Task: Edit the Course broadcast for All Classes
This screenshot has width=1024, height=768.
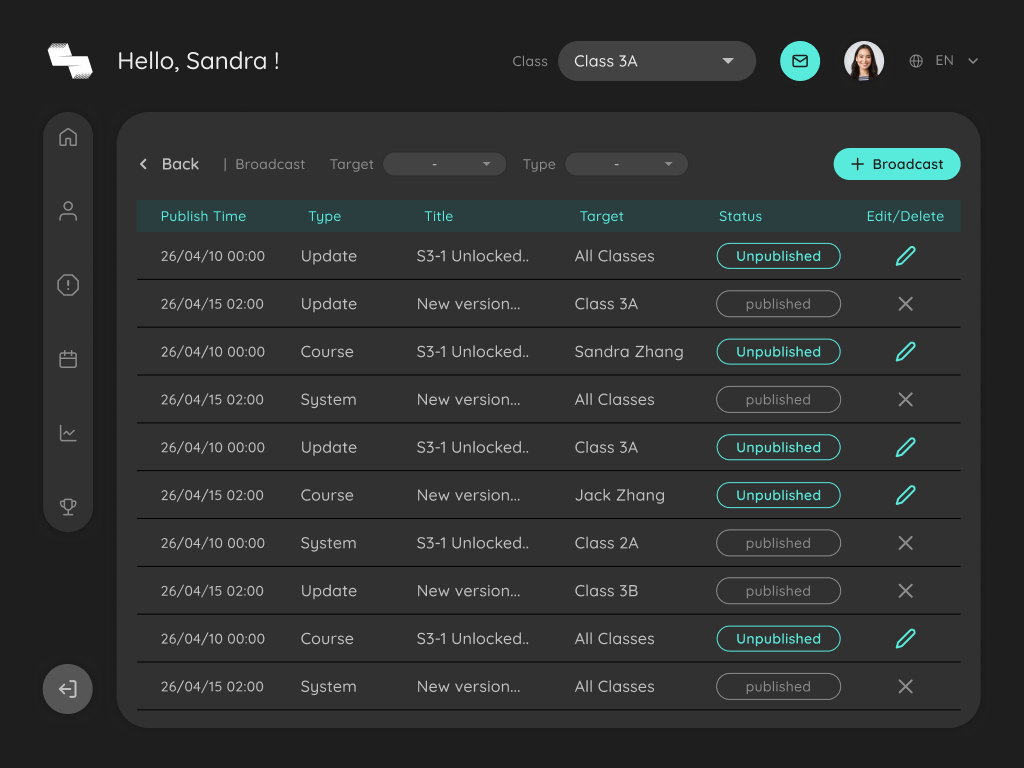Action: (905, 639)
